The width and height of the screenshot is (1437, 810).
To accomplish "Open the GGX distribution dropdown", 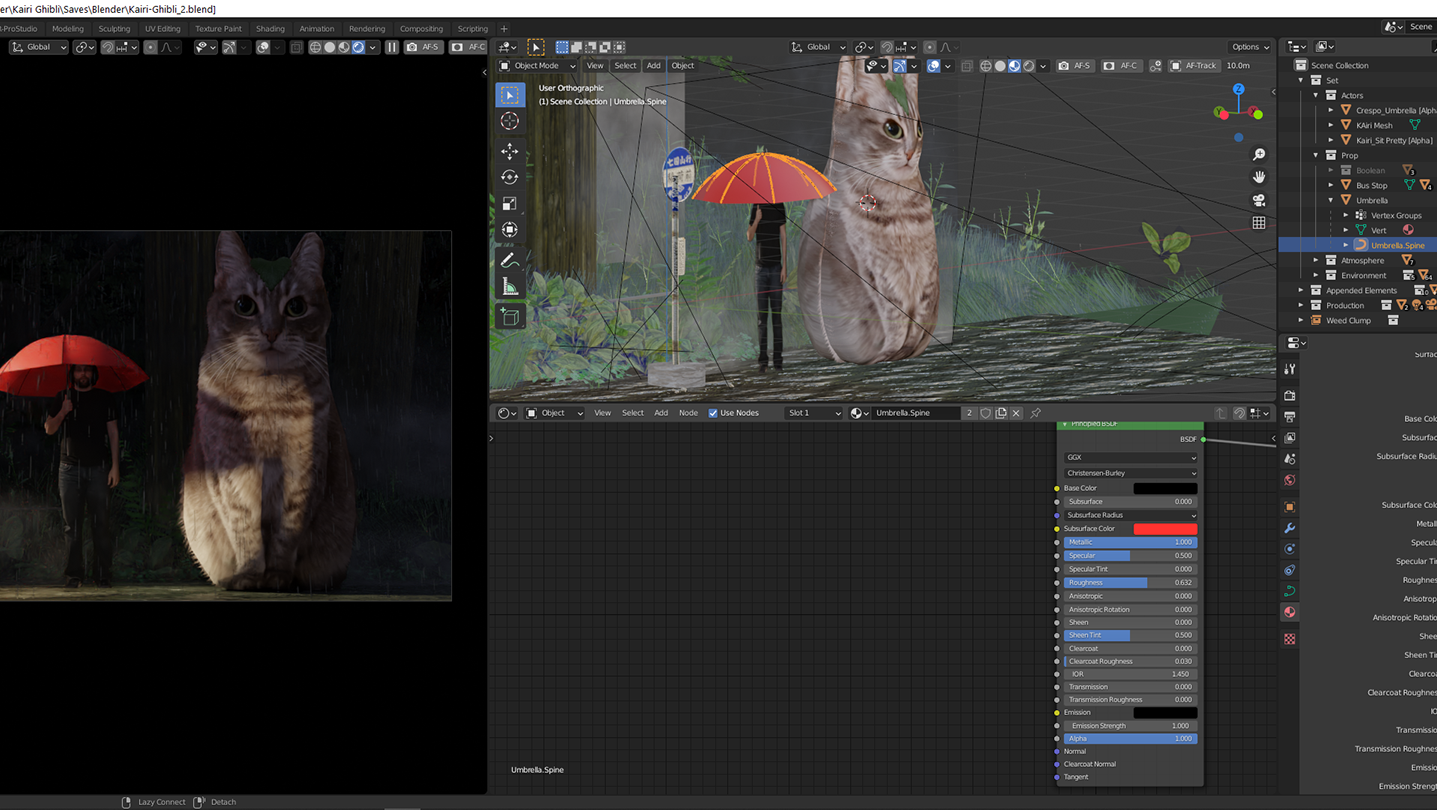I will pos(1130,457).
